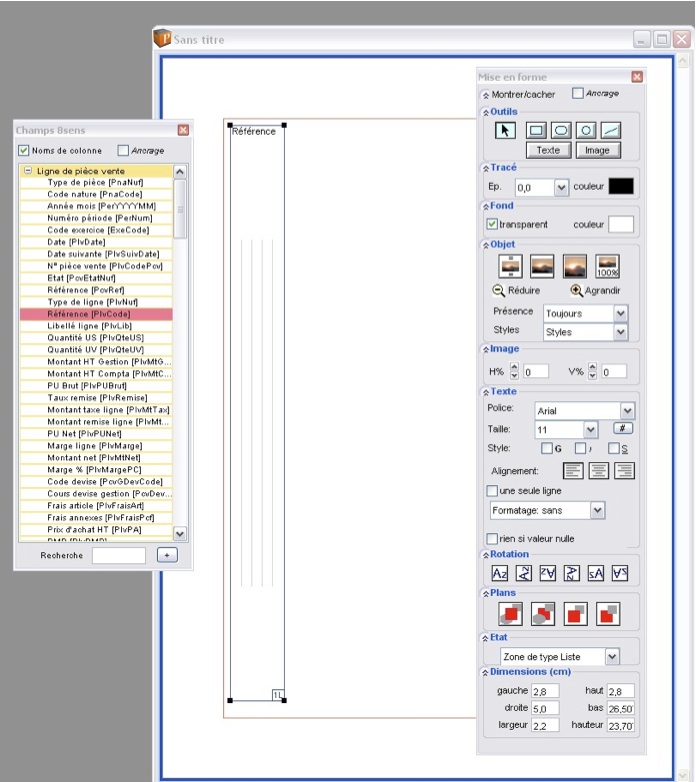Image resolution: width=696 pixels, height=782 pixels.
Task: Click the Recherche search field
Action: [x=119, y=555]
